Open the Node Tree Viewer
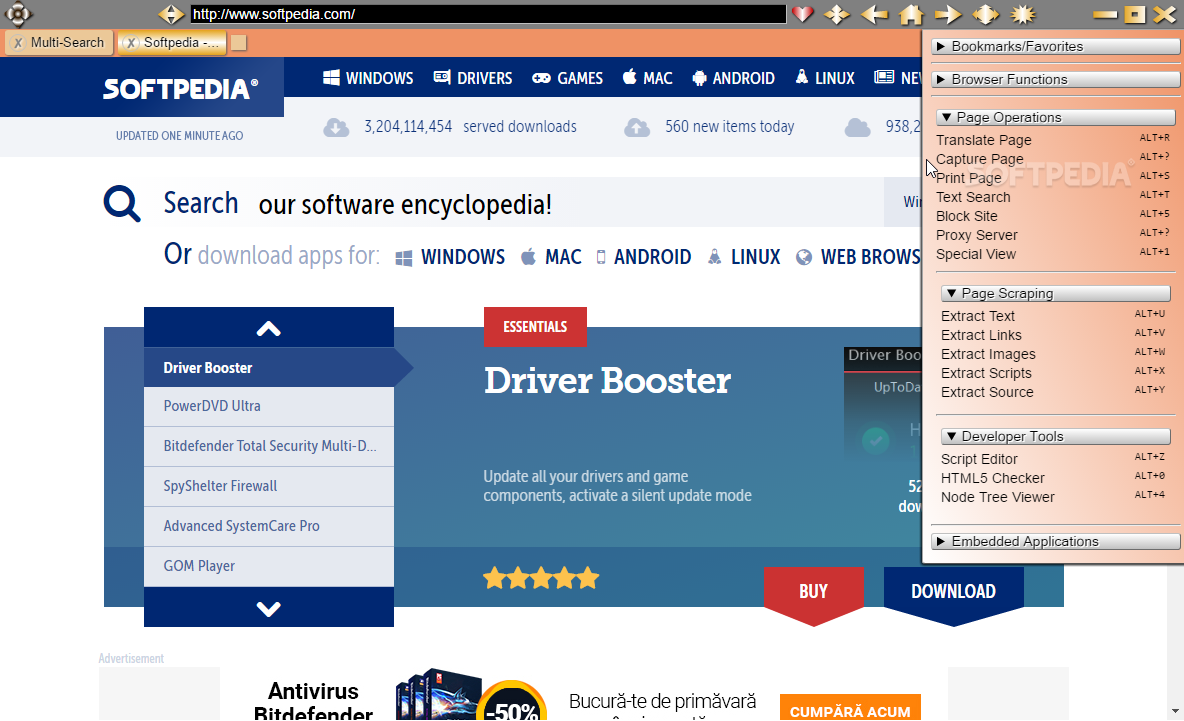The height and width of the screenshot is (721, 1184). tap(997, 497)
